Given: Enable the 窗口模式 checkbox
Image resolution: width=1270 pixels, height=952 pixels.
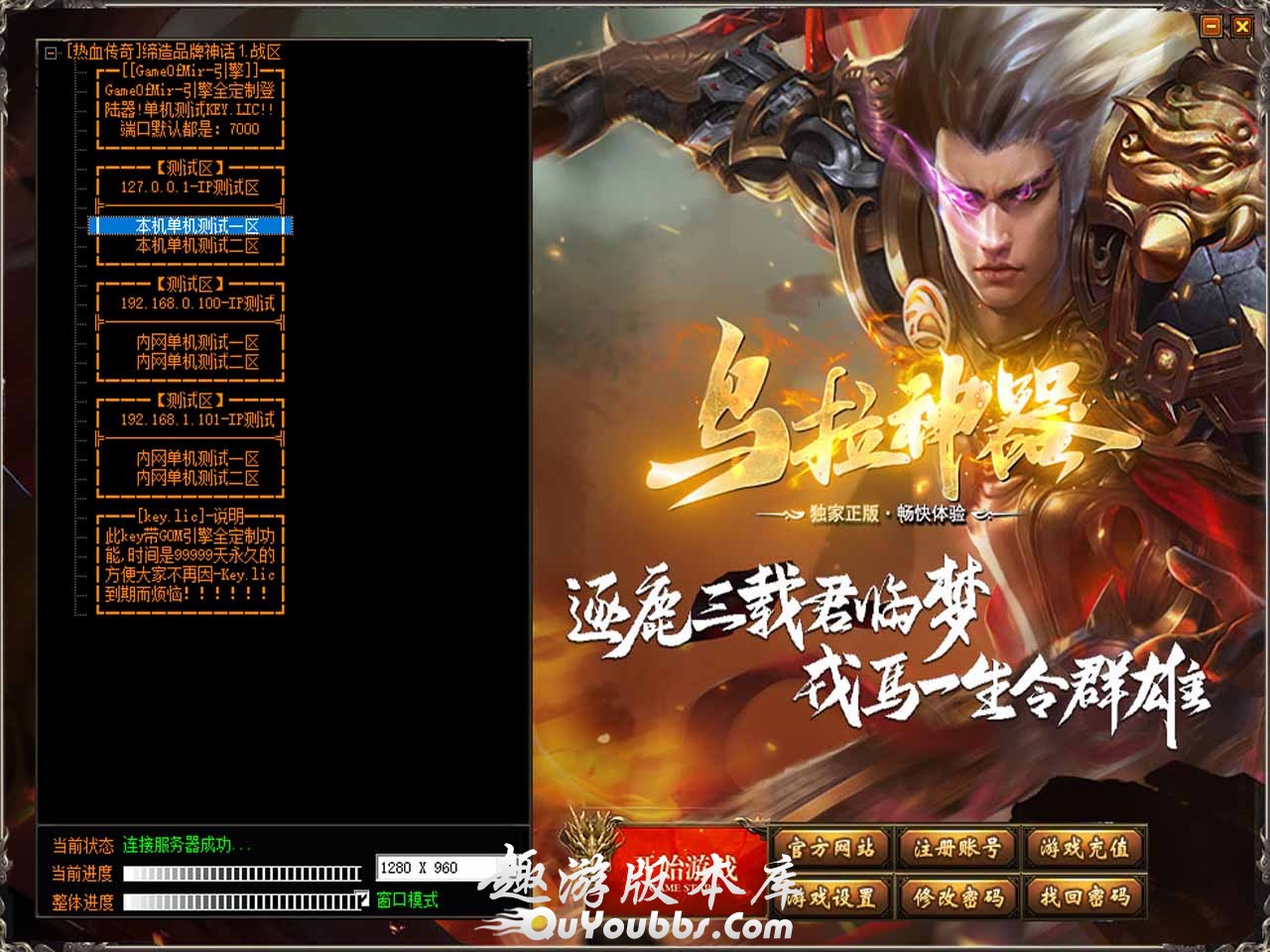Looking at the screenshot, I should 362,899.
